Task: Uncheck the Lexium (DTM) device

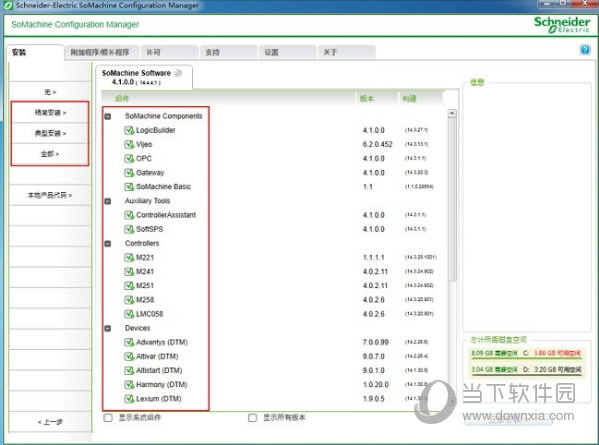Action: point(129,399)
